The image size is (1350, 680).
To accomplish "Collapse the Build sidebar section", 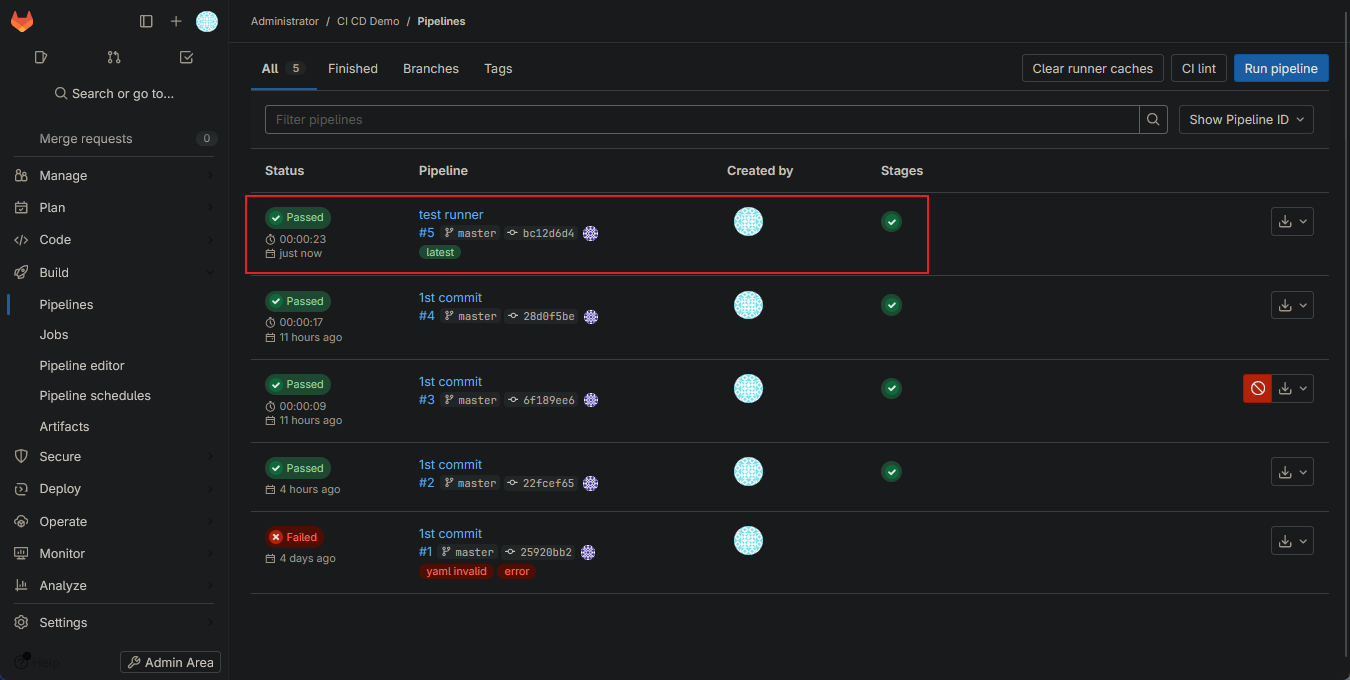I will pos(114,272).
